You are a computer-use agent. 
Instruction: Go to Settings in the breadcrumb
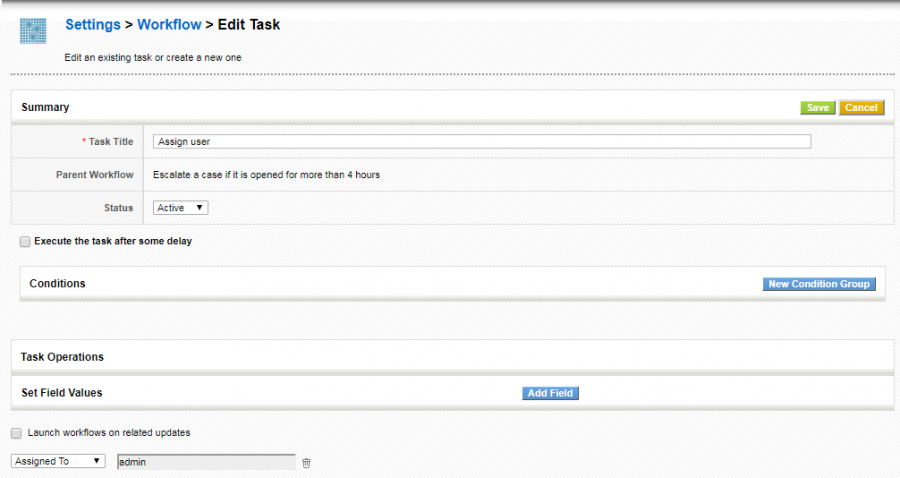(x=93, y=25)
